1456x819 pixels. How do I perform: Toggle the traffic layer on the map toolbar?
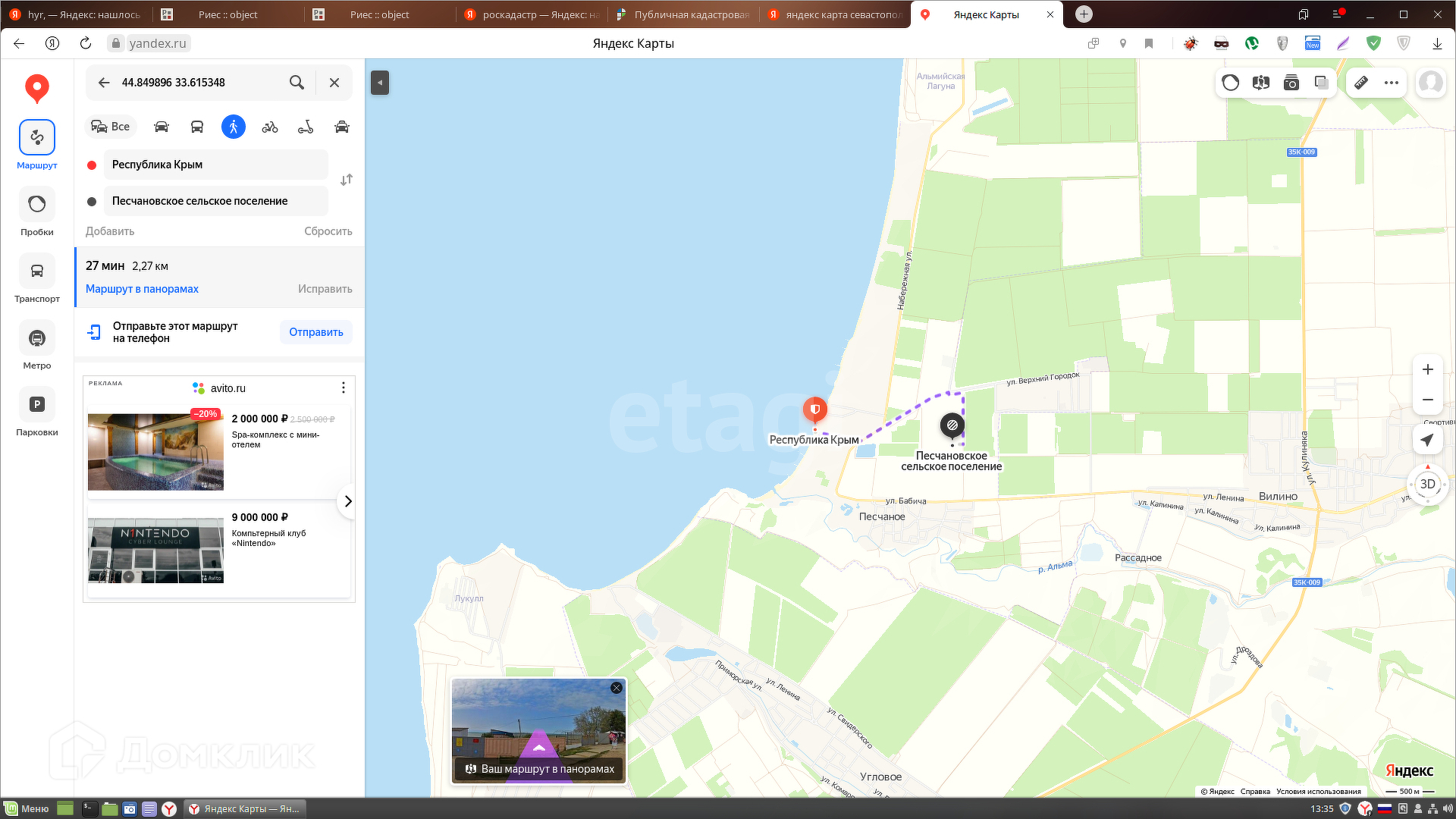click(x=1230, y=83)
